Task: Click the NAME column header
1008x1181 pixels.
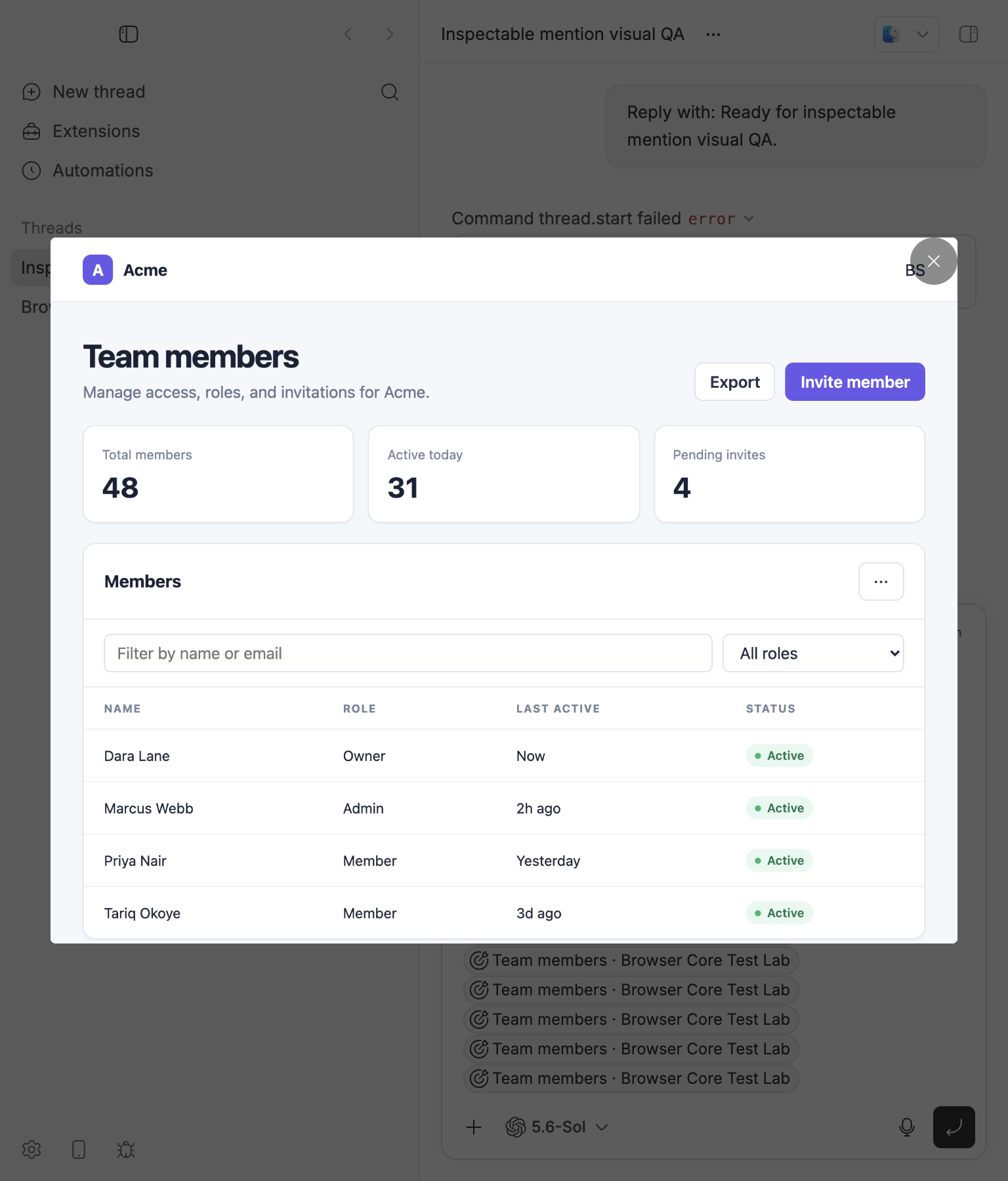Action: pyautogui.click(x=123, y=709)
